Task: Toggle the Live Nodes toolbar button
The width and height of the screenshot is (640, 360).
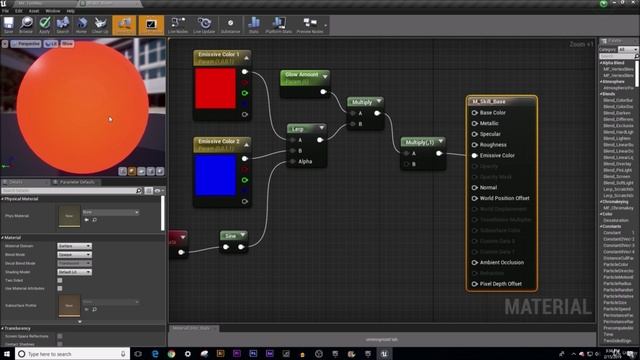Action: 178,25
